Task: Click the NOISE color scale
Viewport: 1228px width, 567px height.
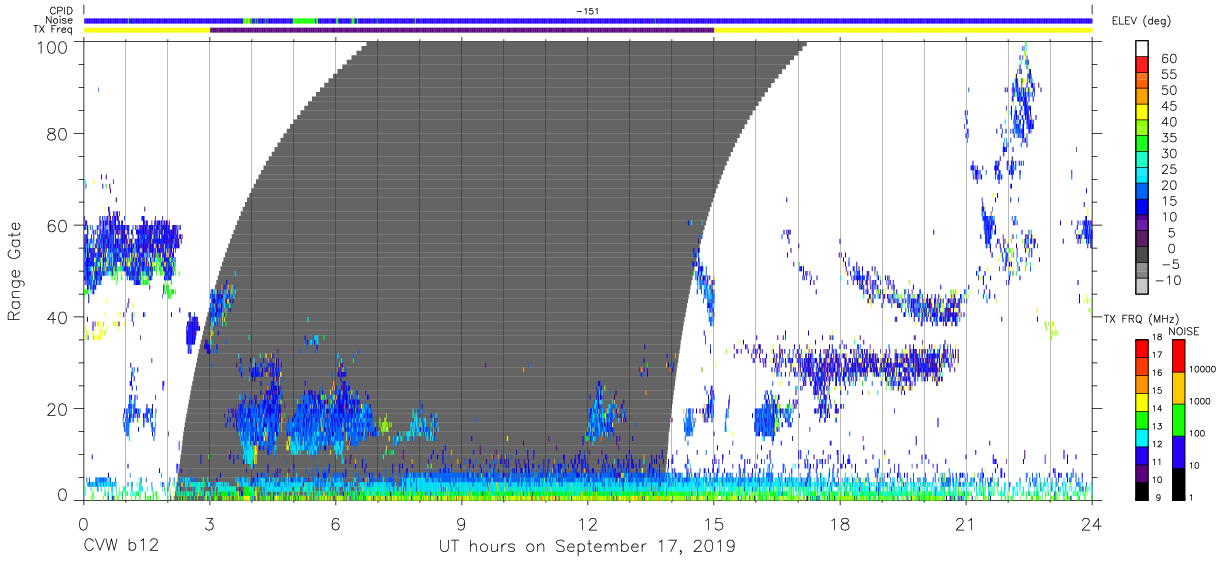Action: [x=1177, y=420]
